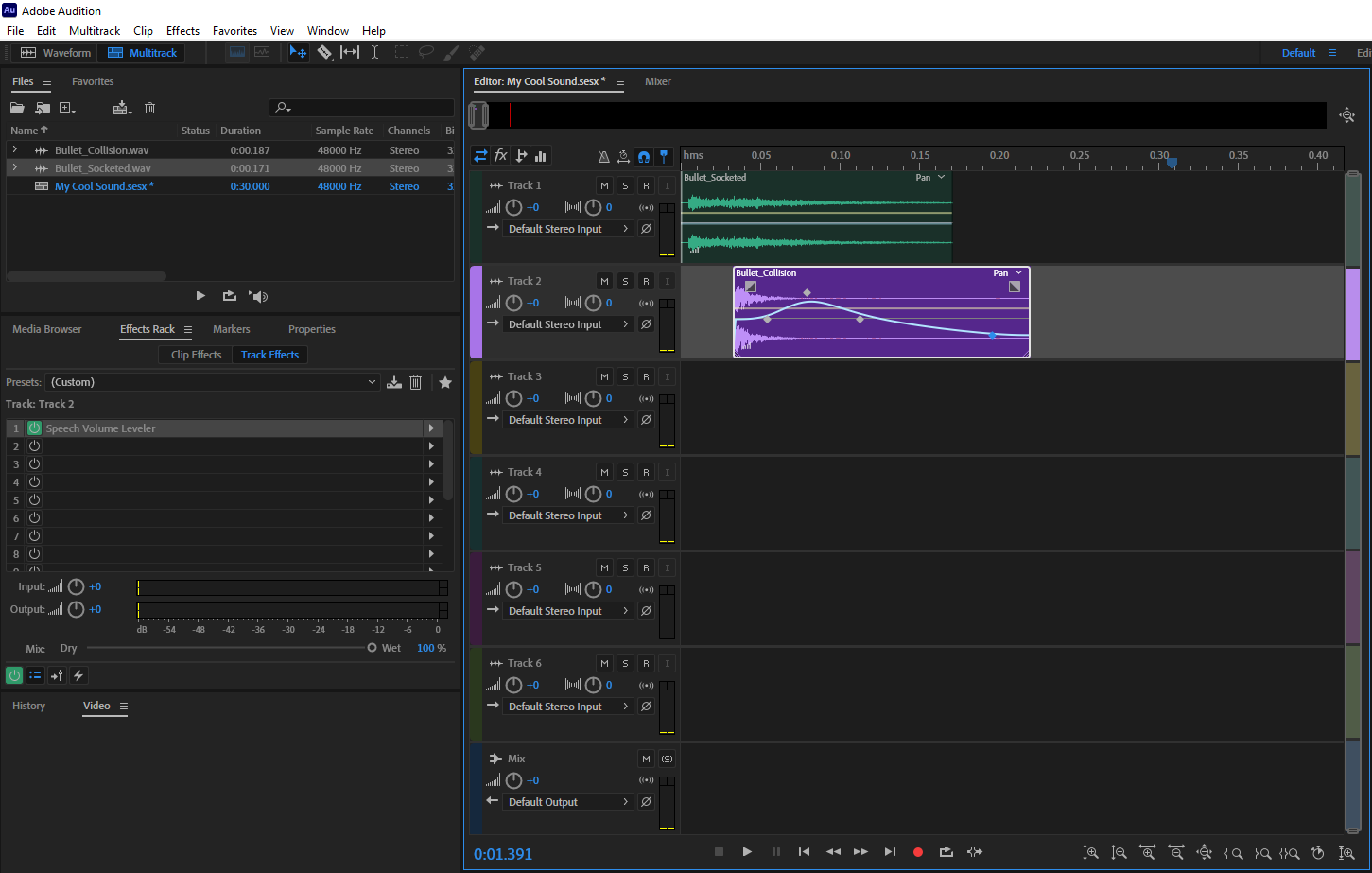Screen dimensions: 1372x873
Task: Click the Multitrack view button
Action: 142,53
